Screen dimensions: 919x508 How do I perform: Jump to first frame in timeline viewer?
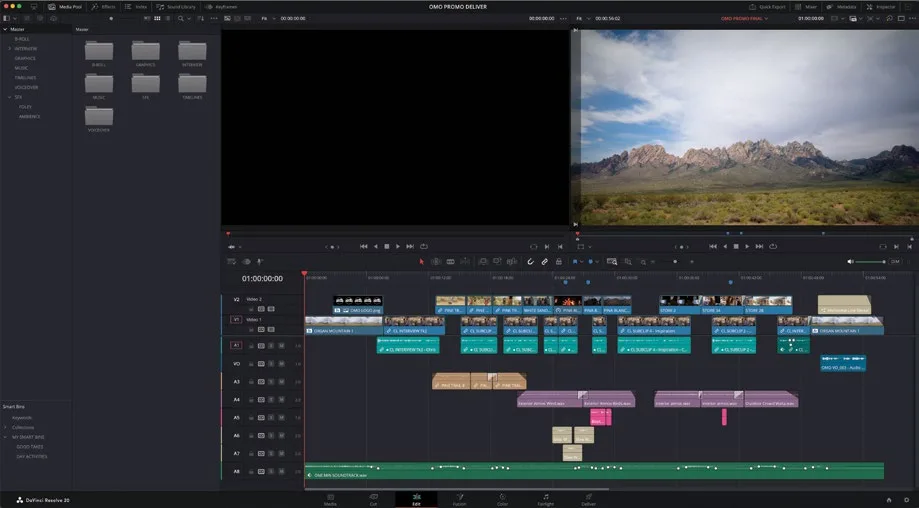(713, 247)
